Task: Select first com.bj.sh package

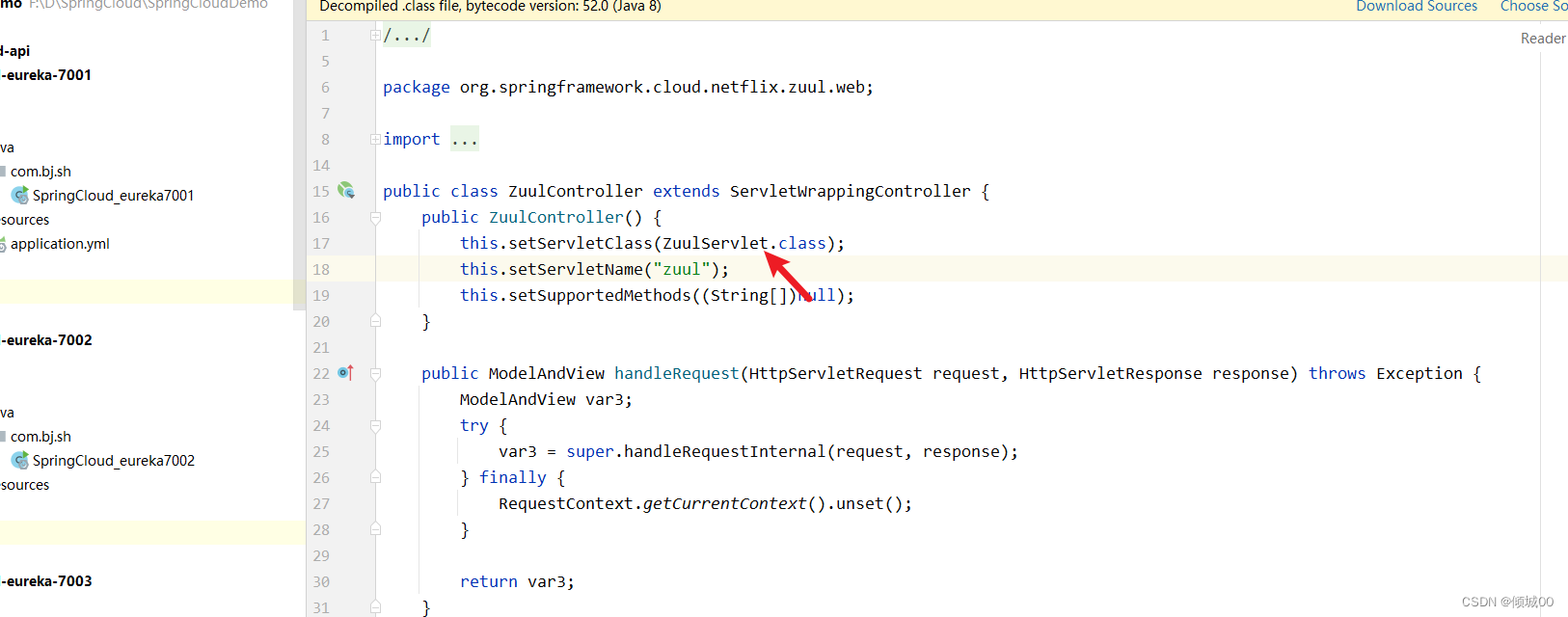Action: pos(41,172)
